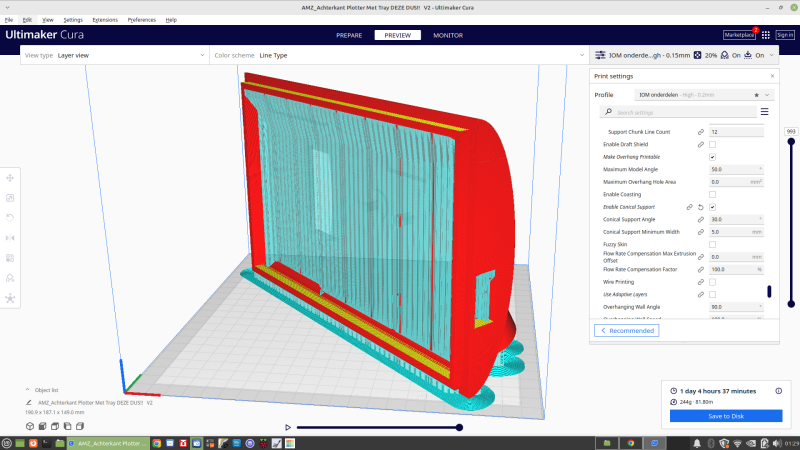
Task: Open the Ultimaker apps grid icon
Action: (x=766, y=35)
